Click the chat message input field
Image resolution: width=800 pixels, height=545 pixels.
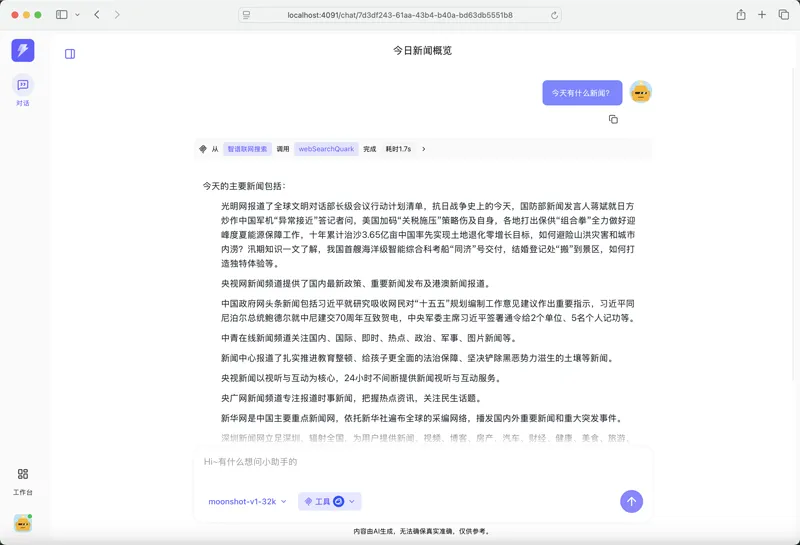click(420, 462)
